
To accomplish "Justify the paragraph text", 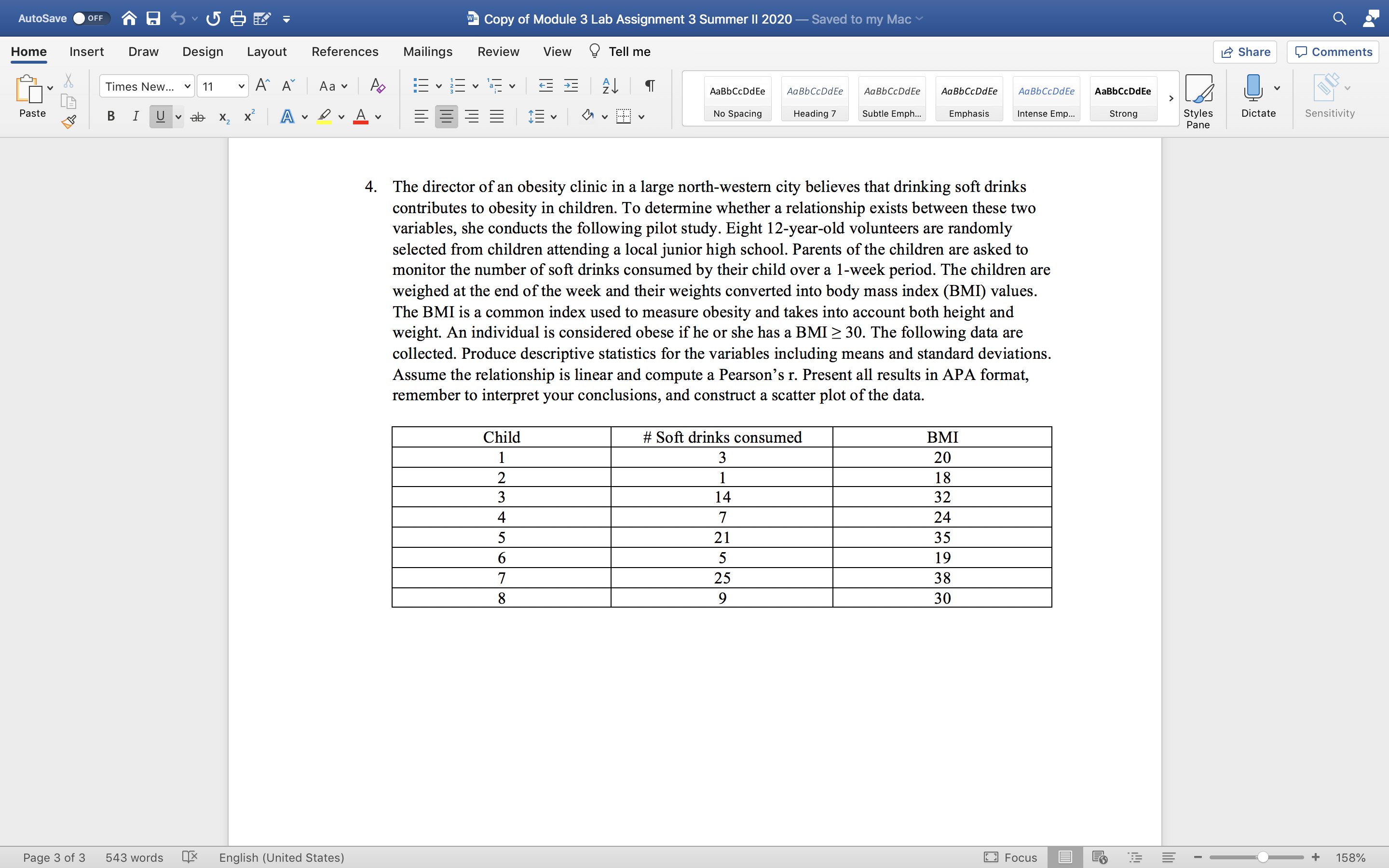I will pyautogui.click(x=496, y=117).
